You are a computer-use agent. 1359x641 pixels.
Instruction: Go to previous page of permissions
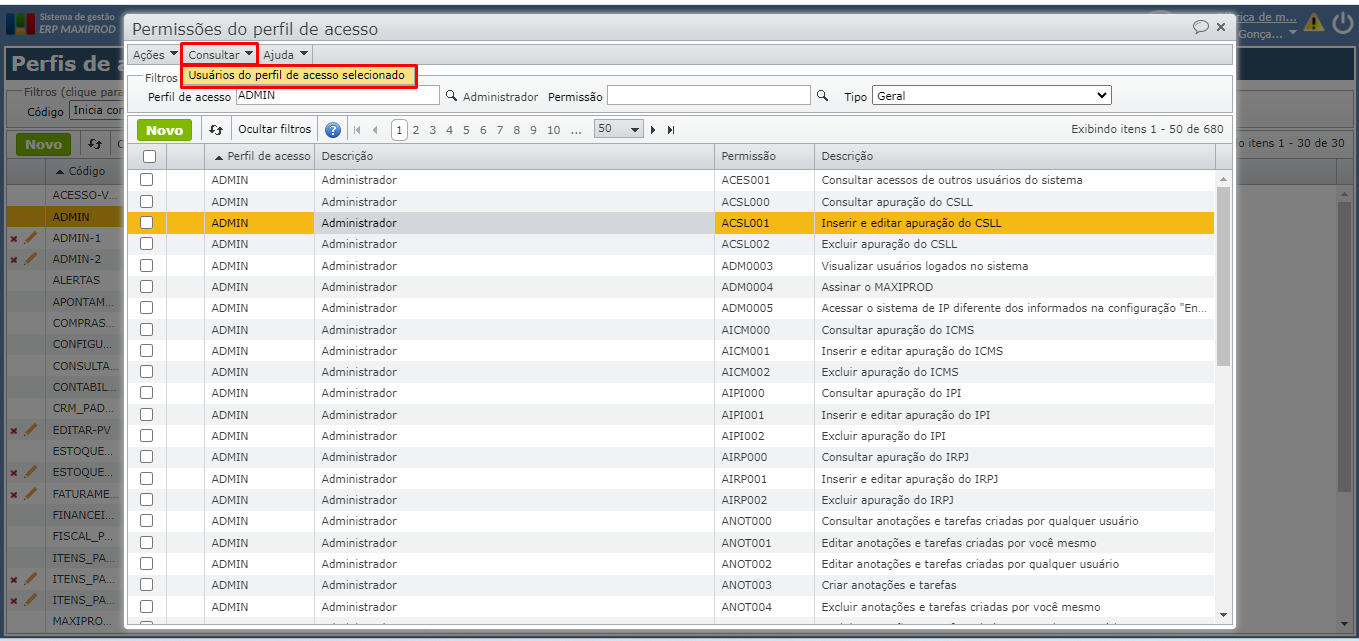pos(375,130)
